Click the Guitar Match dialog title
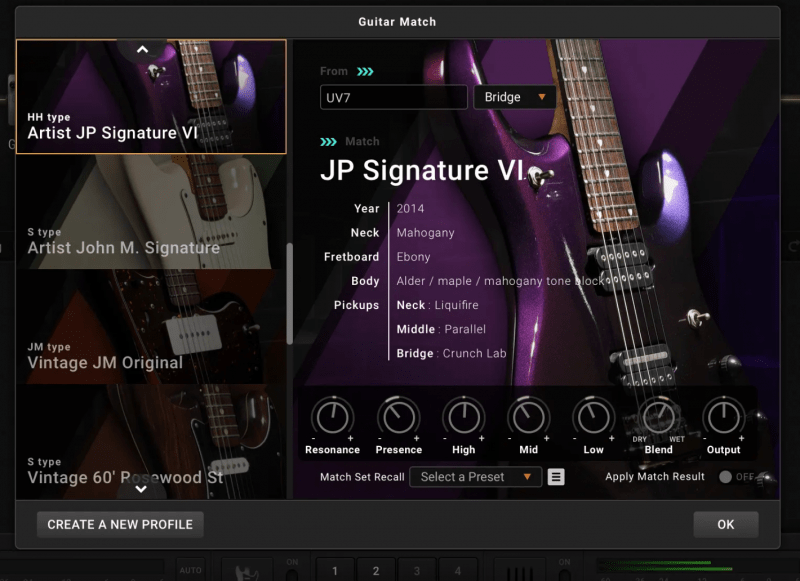The image size is (800, 581). click(x=397, y=22)
